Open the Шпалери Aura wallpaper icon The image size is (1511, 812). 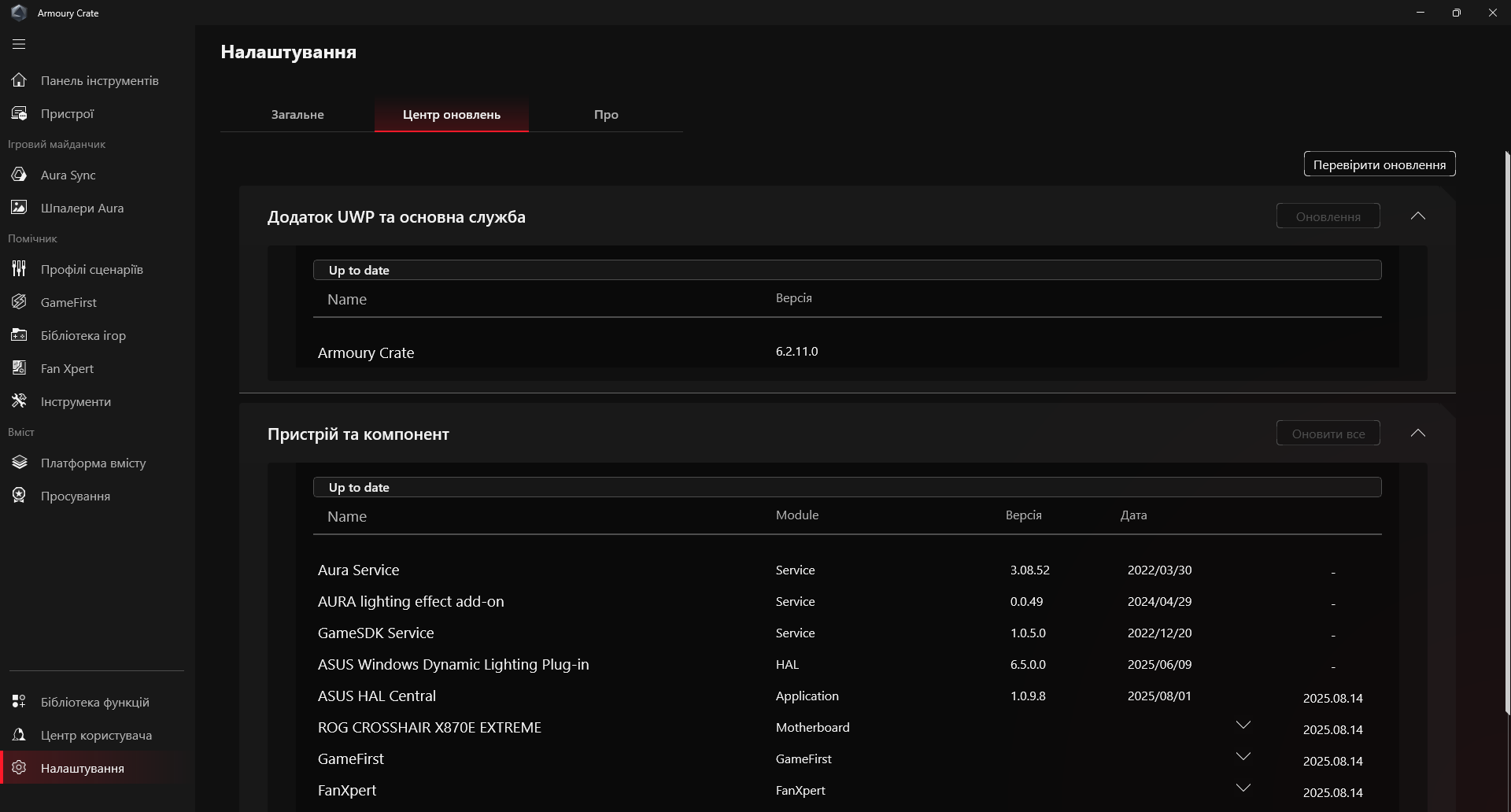pyautogui.click(x=19, y=208)
